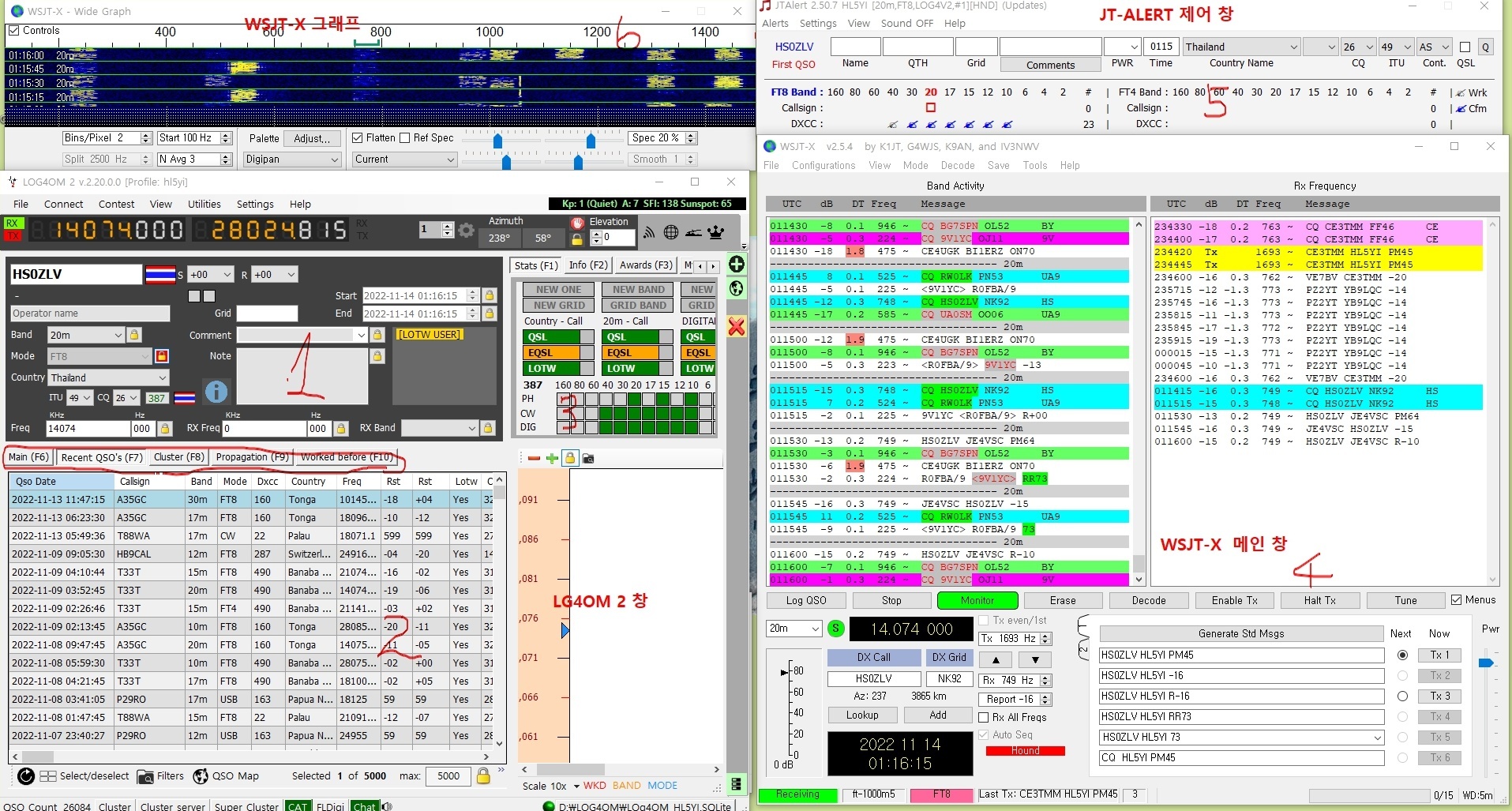The height and width of the screenshot is (811, 1512).
Task: Enable the Rx All Freqs checkbox
Action: pyautogui.click(x=984, y=717)
